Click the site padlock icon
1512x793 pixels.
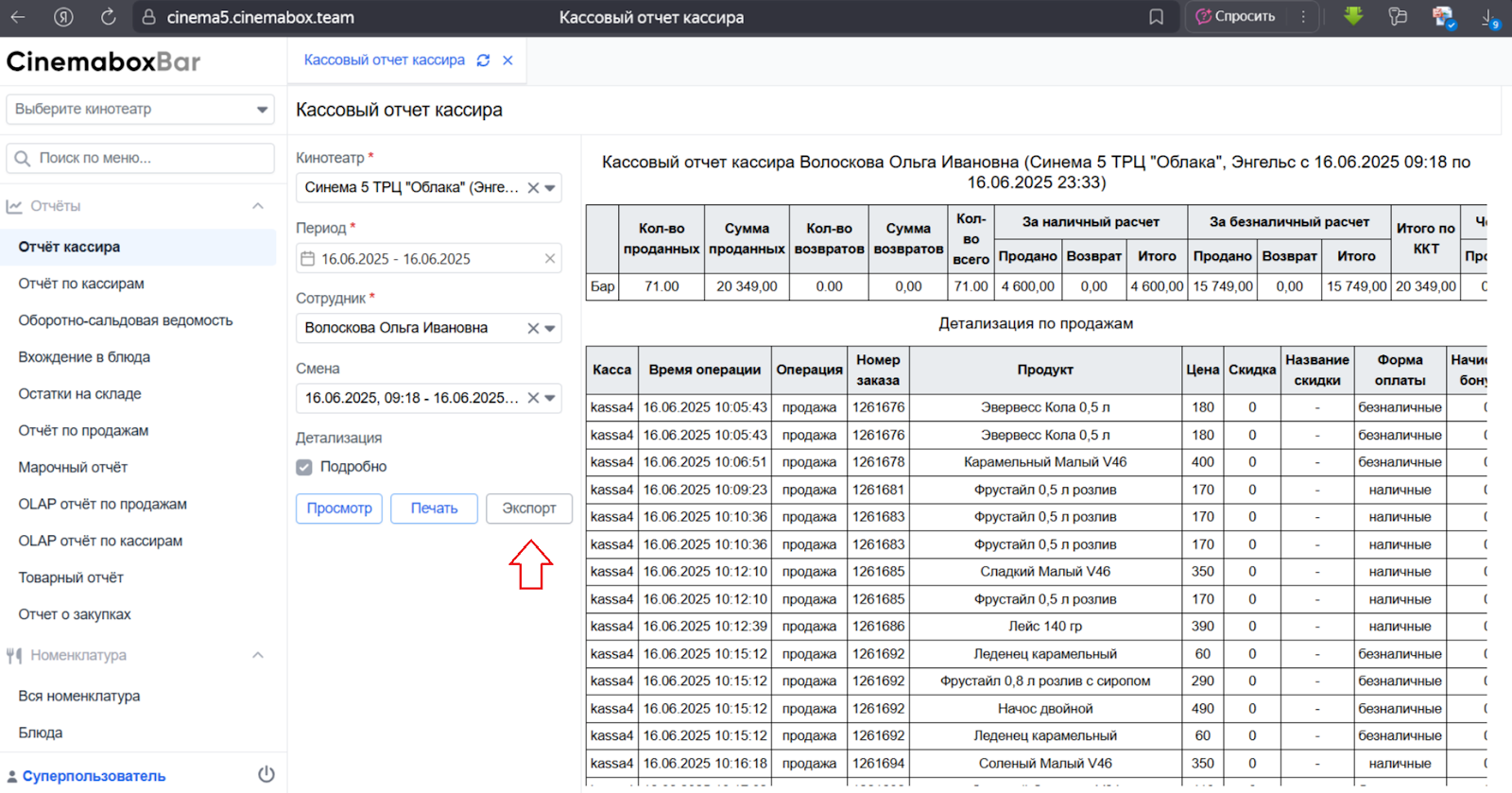(x=148, y=17)
